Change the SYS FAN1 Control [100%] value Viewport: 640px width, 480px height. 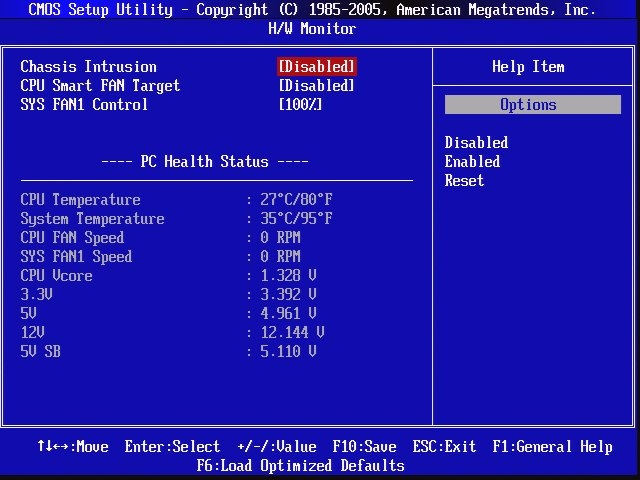pos(300,105)
